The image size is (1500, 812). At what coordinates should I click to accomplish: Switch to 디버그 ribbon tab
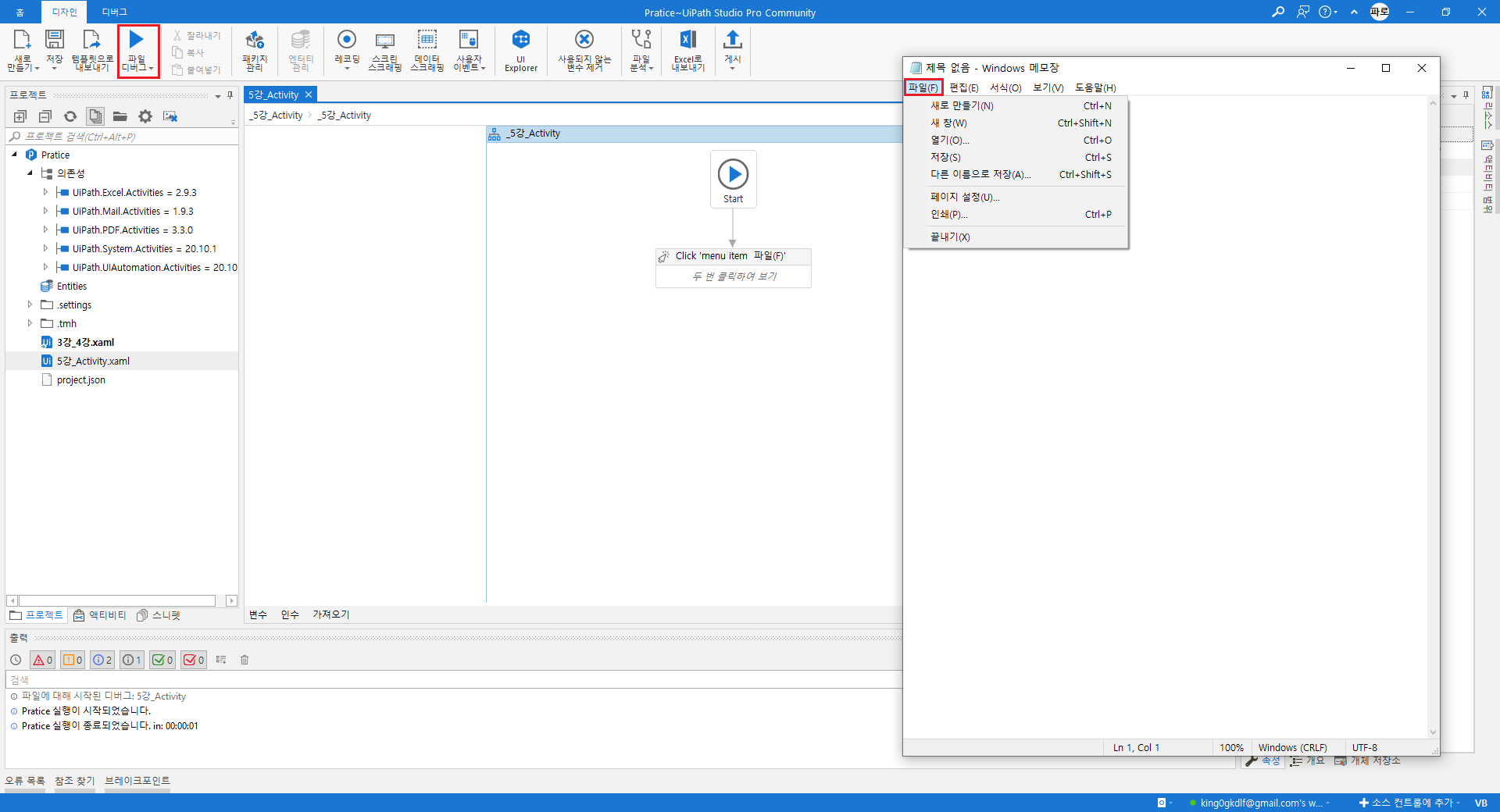(x=114, y=12)
